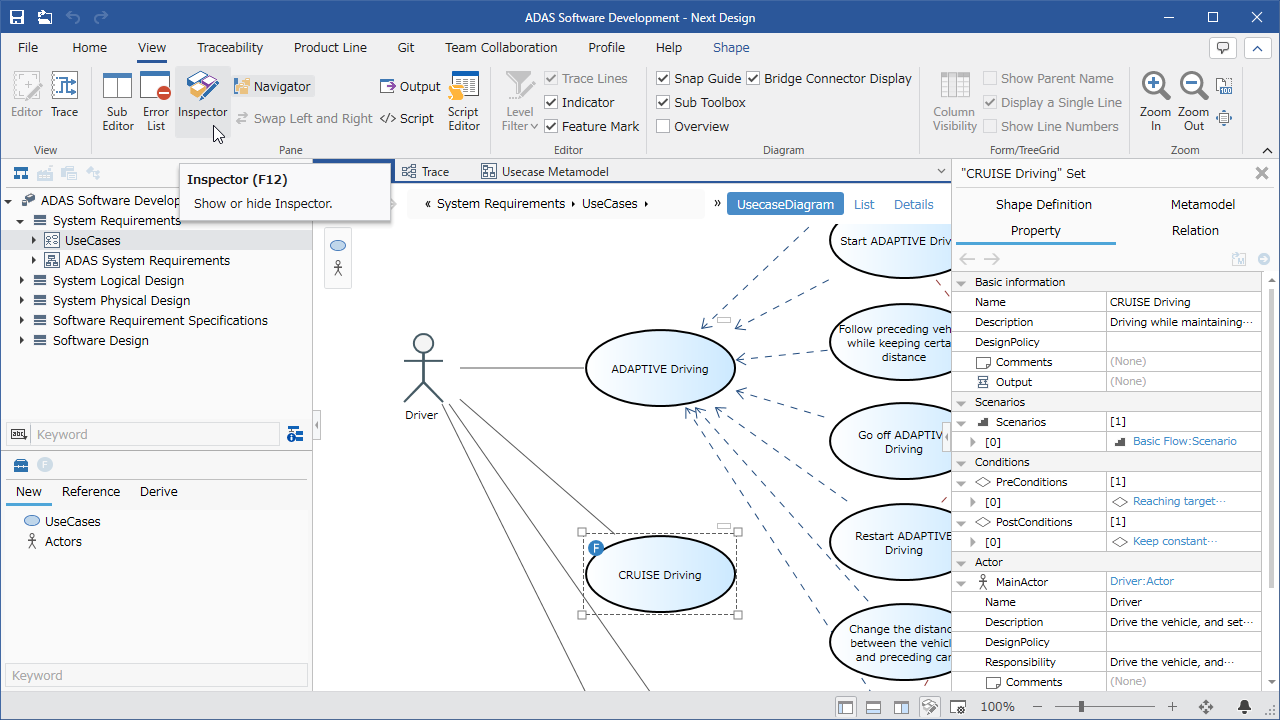1280x720 pixels.
Task: Switch to the Home ribbon tab
Action: 89,47
